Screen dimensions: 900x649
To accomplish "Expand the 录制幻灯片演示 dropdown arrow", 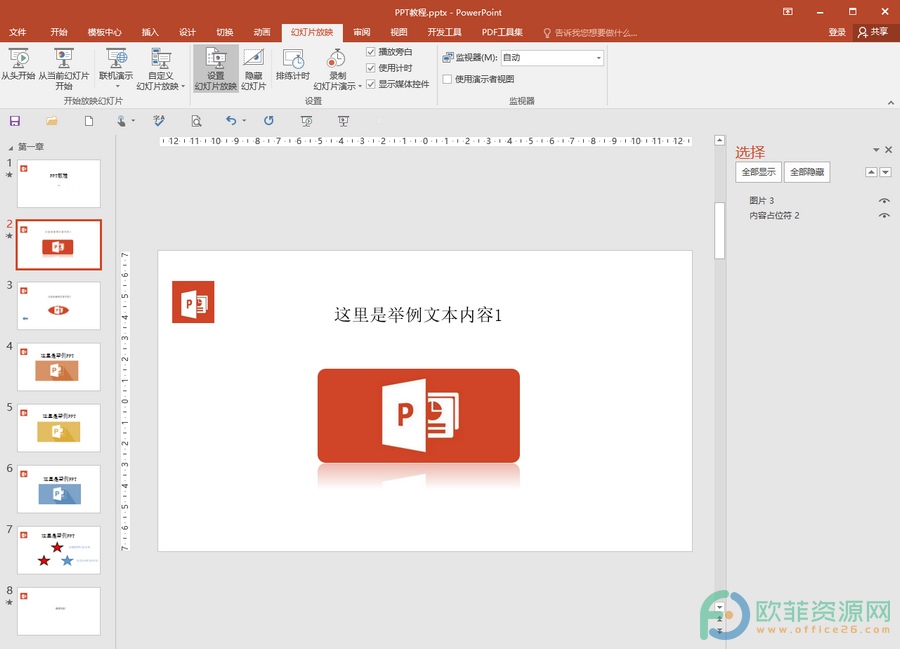I will click(360, 87).
